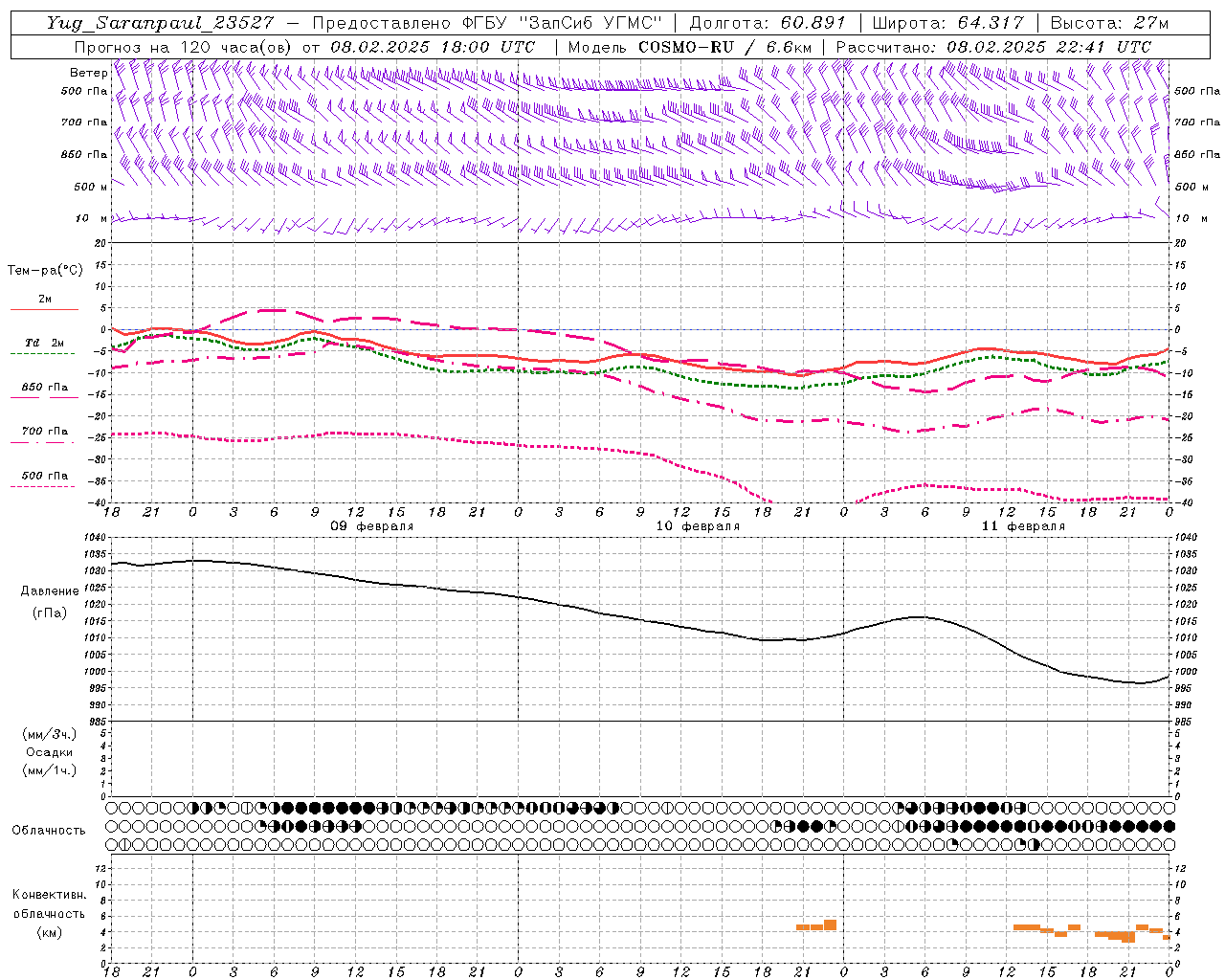Click the Конвективн. label of convective cloud panel
The width and height of the screenshot is (1225, 980).
[x=50, y=895]
